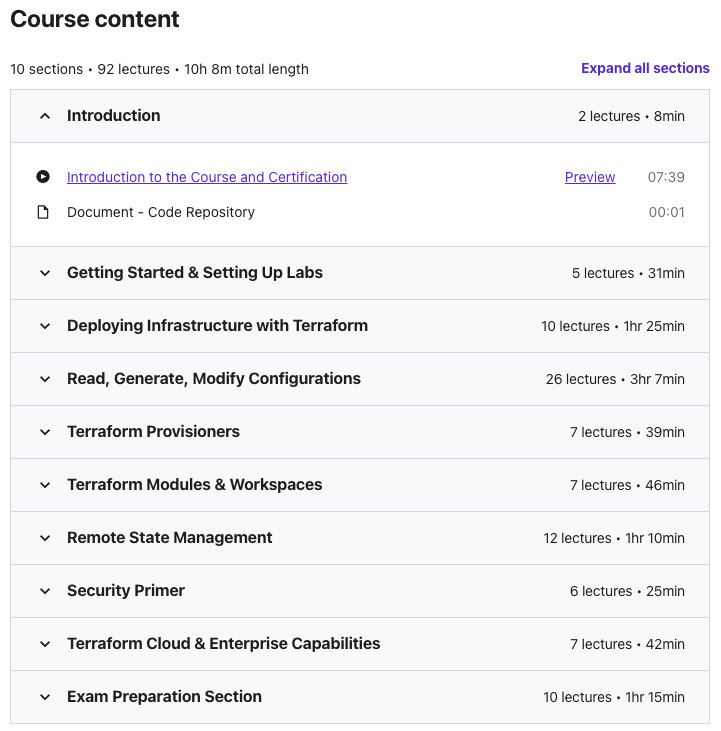Open the Preview link
The width and height of the screenshot is (721, 731).
click(x=590, y=177)
